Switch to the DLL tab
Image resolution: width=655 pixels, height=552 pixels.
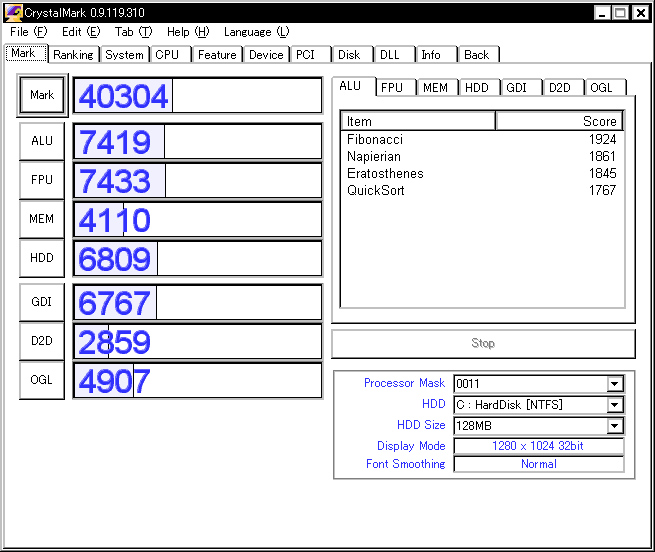tap(394, 54)
